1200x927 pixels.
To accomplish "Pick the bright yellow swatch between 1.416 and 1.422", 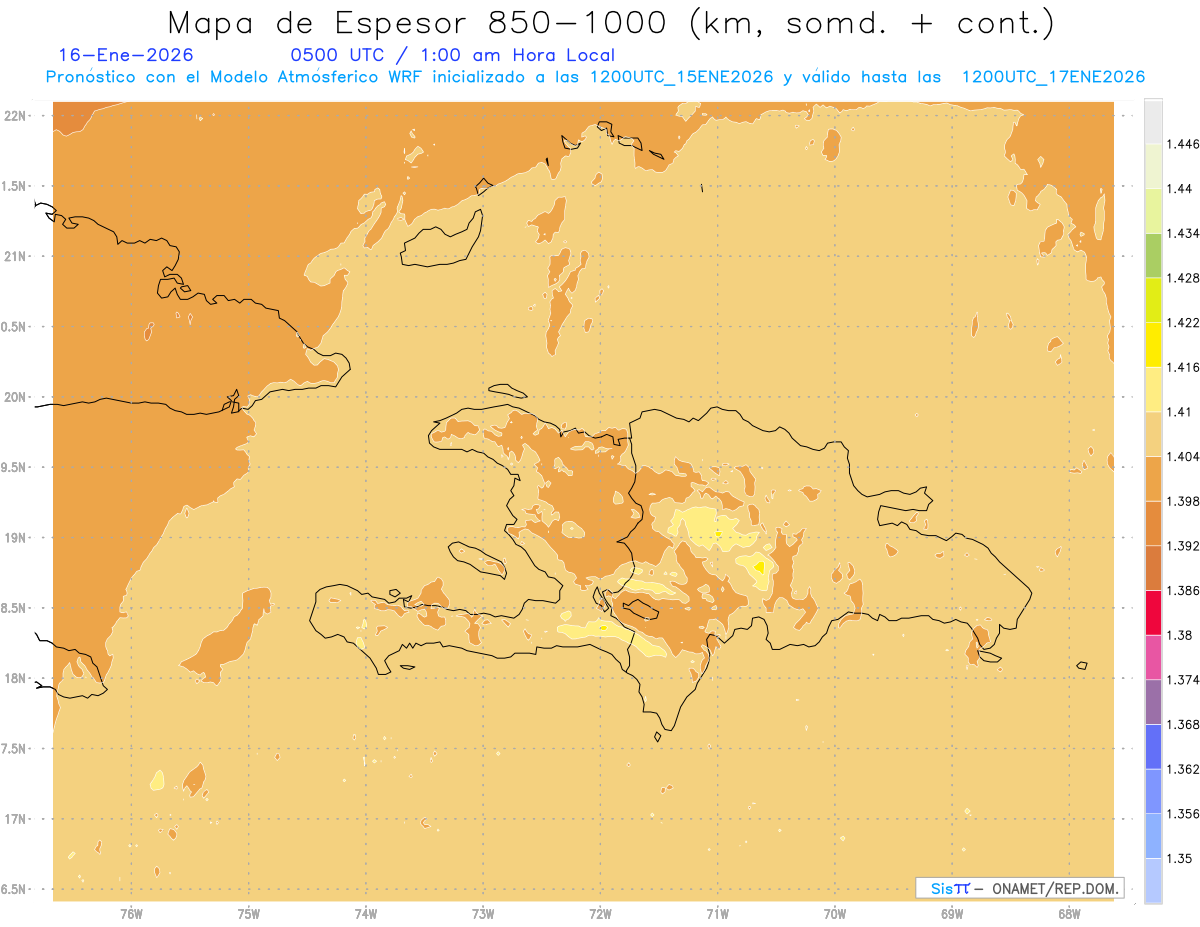I will 1153,344.
